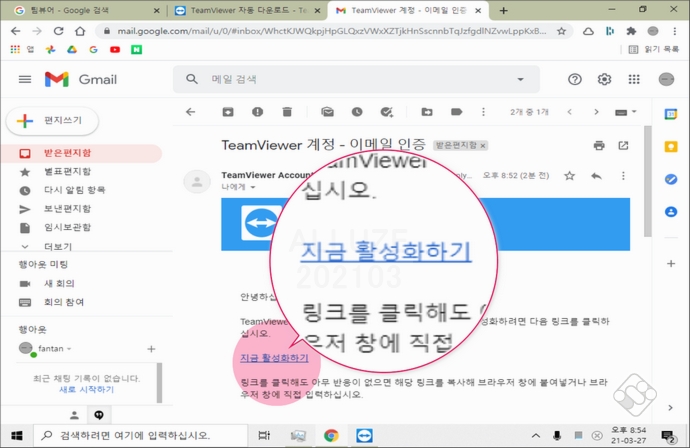
Task: Go to newer email arrow
Action: (x=569, y=112)
